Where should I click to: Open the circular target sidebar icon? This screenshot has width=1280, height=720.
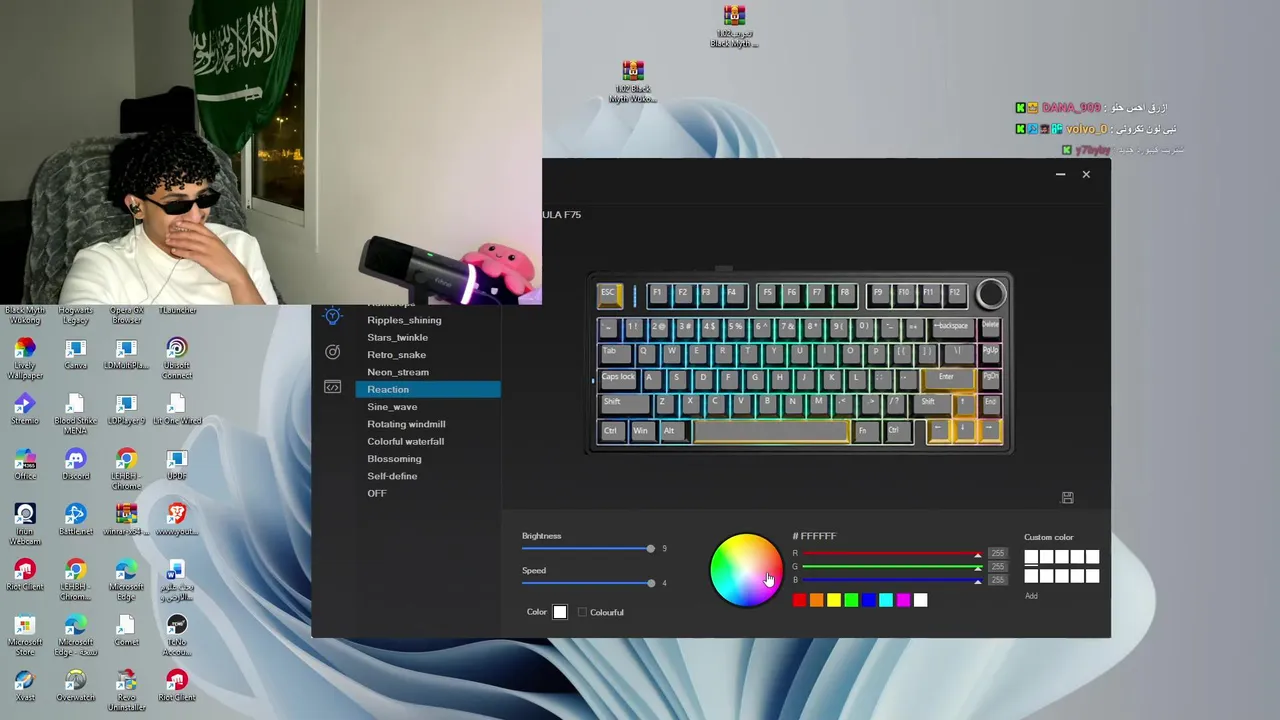[x=332, y=352]
